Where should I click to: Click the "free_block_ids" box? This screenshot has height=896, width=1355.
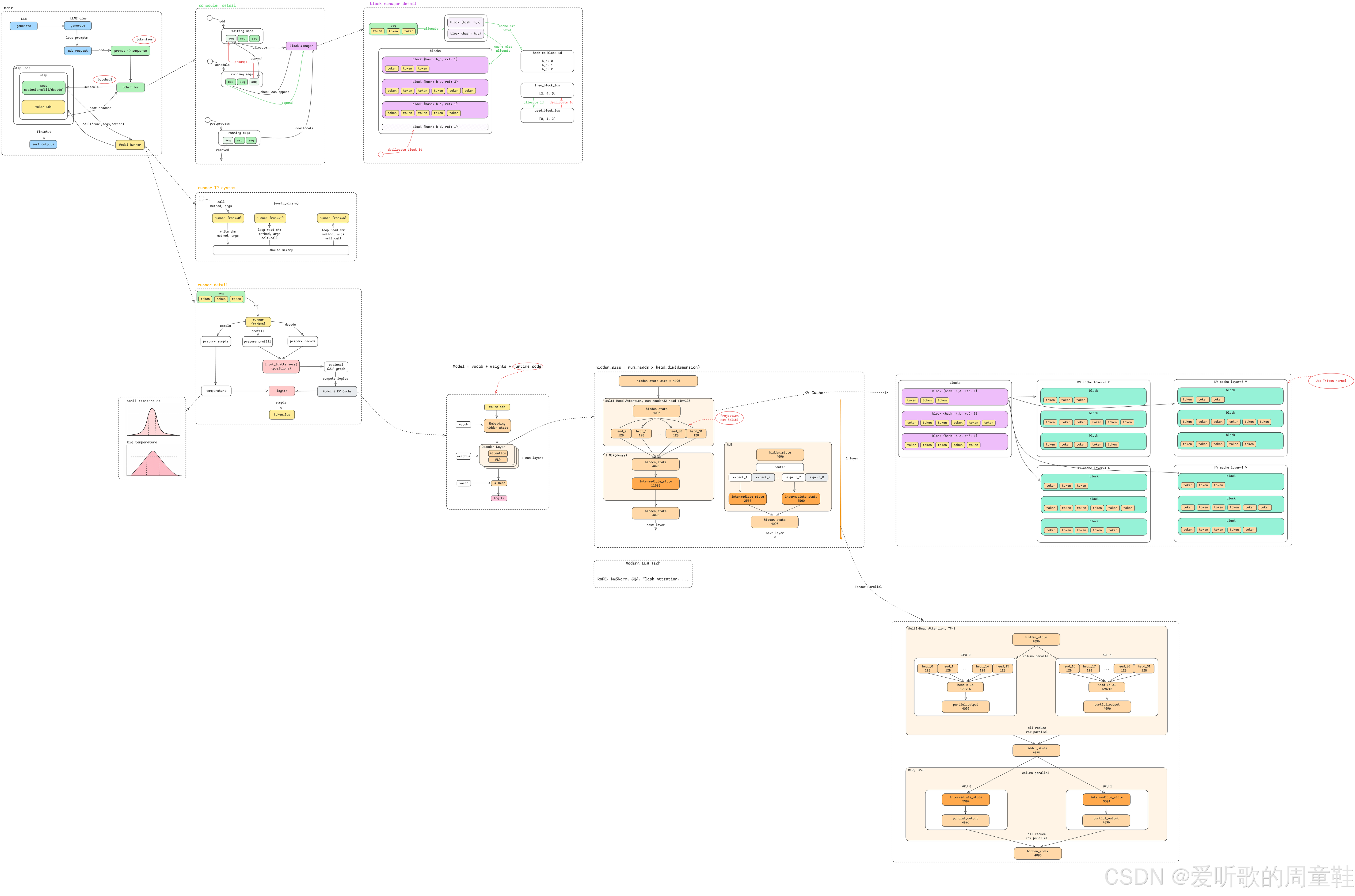[547, 90]
